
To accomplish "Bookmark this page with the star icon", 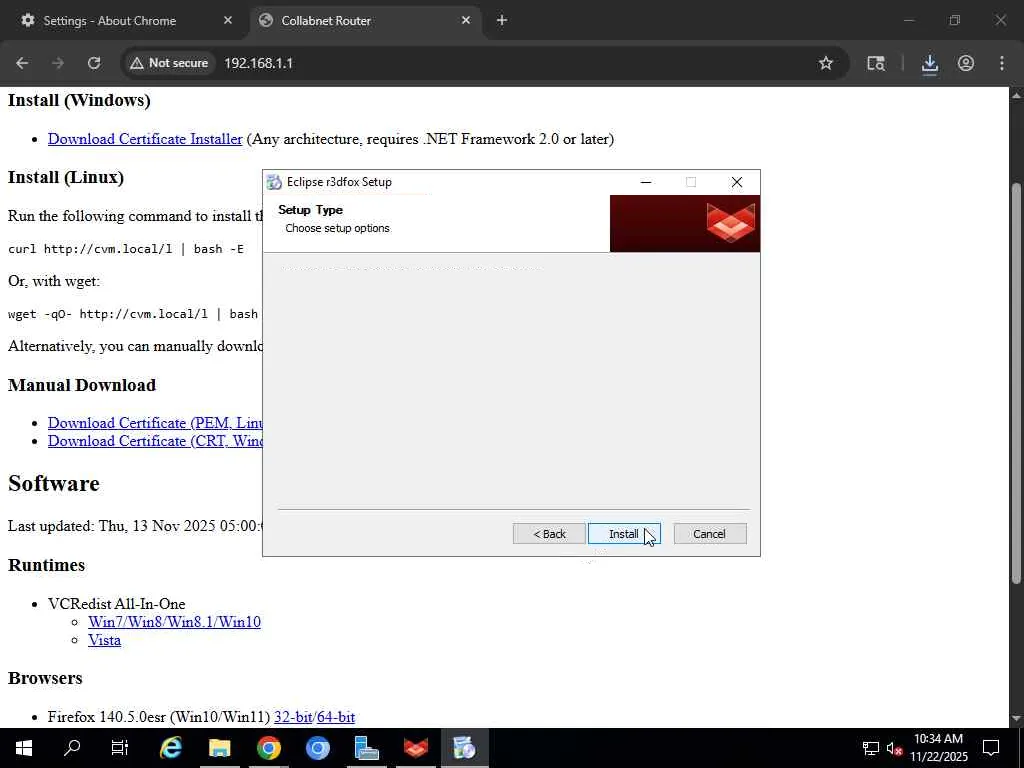I will point(825,63).
